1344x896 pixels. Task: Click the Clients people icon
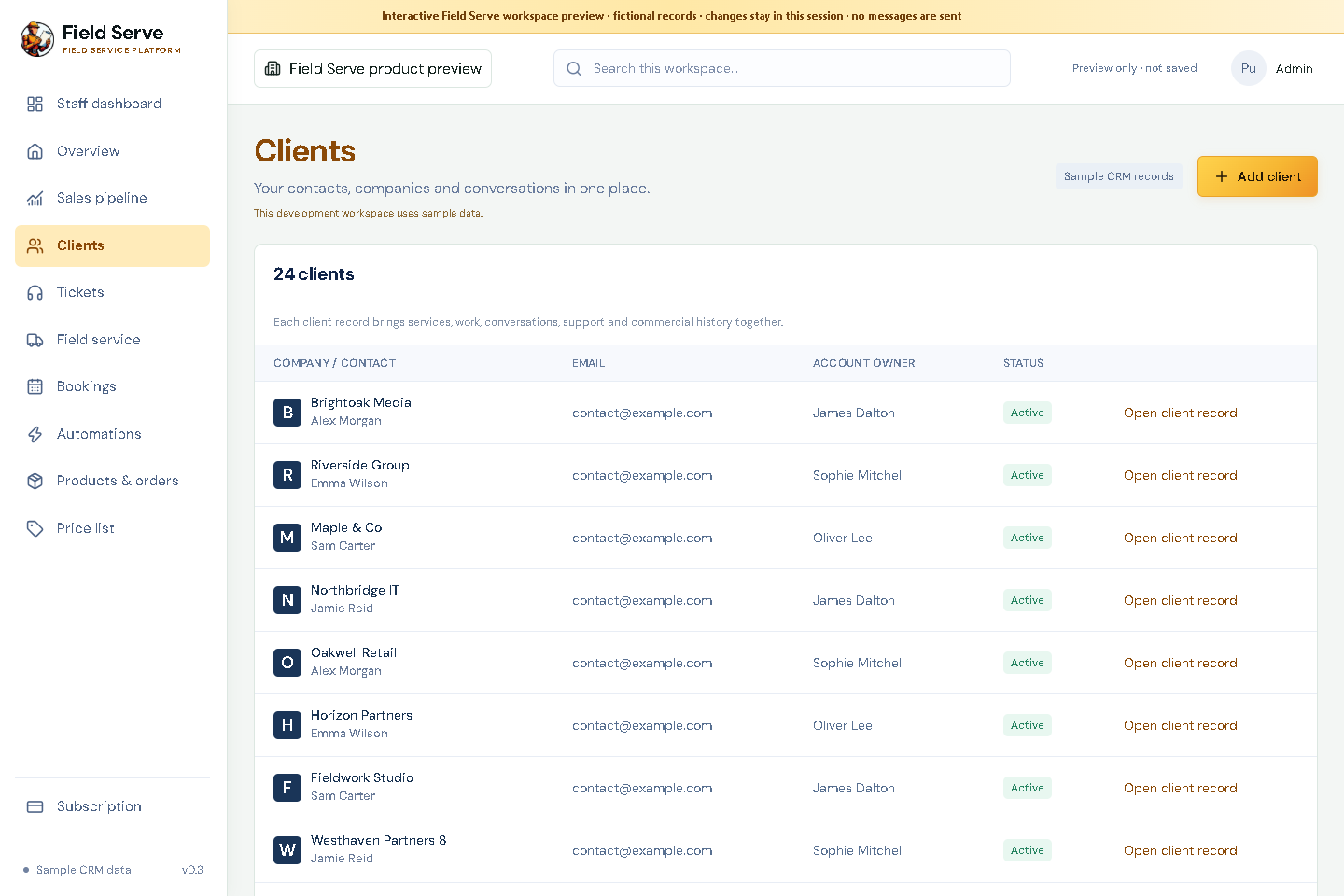click(x=35, y=245)
